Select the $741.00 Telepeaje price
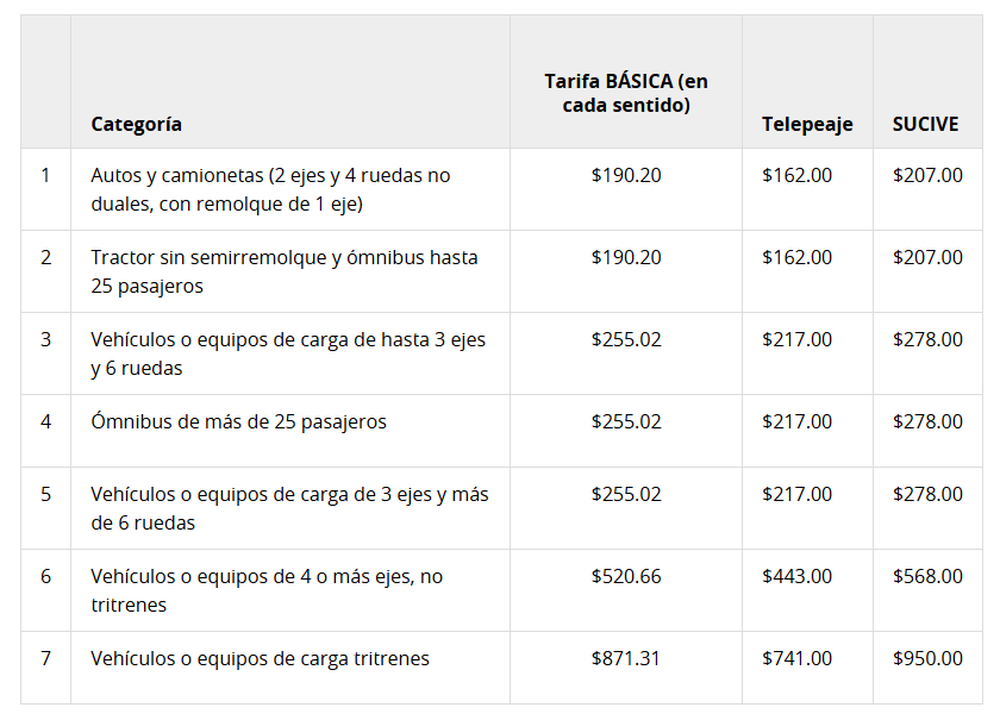 (797, 659)
